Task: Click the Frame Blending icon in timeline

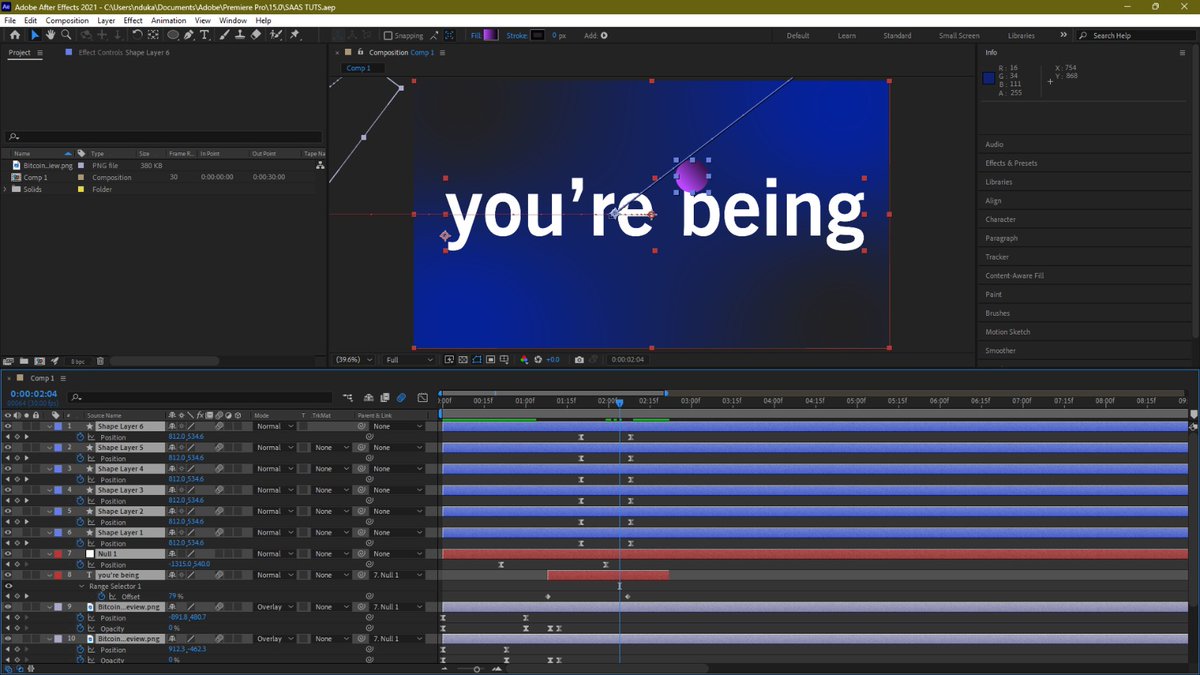Action: [385, 397]
